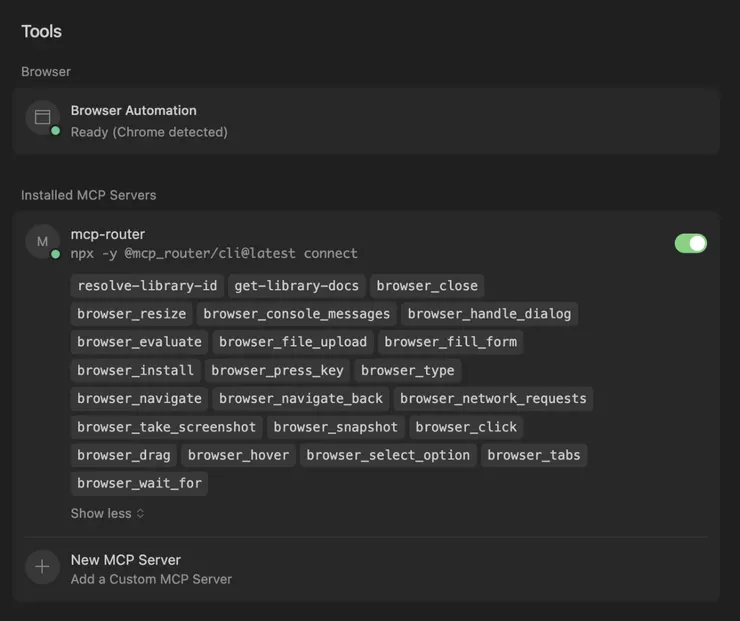Viewport: 740px width, 621px height.
Task: Click the browser_take_screenshot tag
Action: (x=167, y=427)
